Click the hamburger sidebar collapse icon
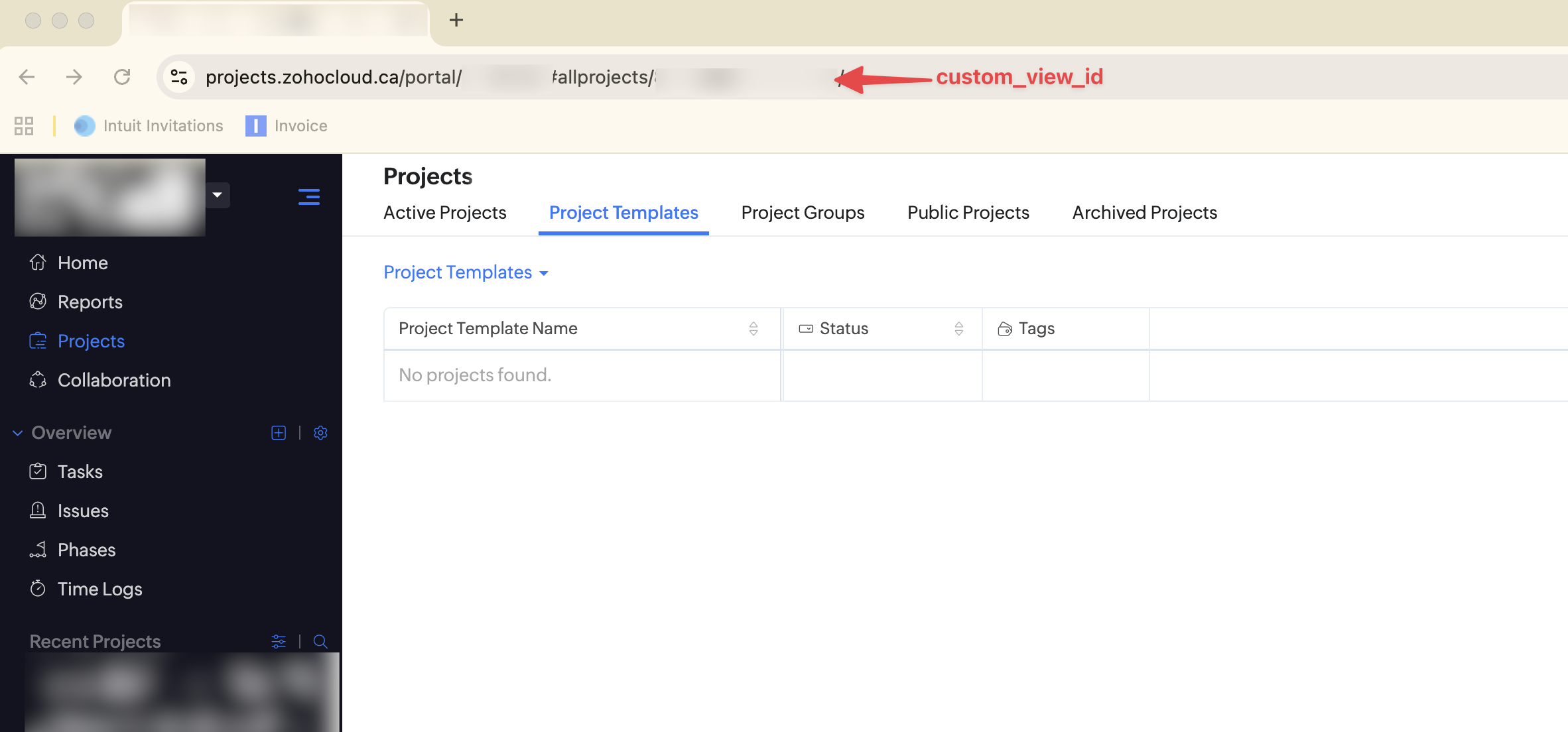The image size is (1568, 732). click(x=309, y=196)
